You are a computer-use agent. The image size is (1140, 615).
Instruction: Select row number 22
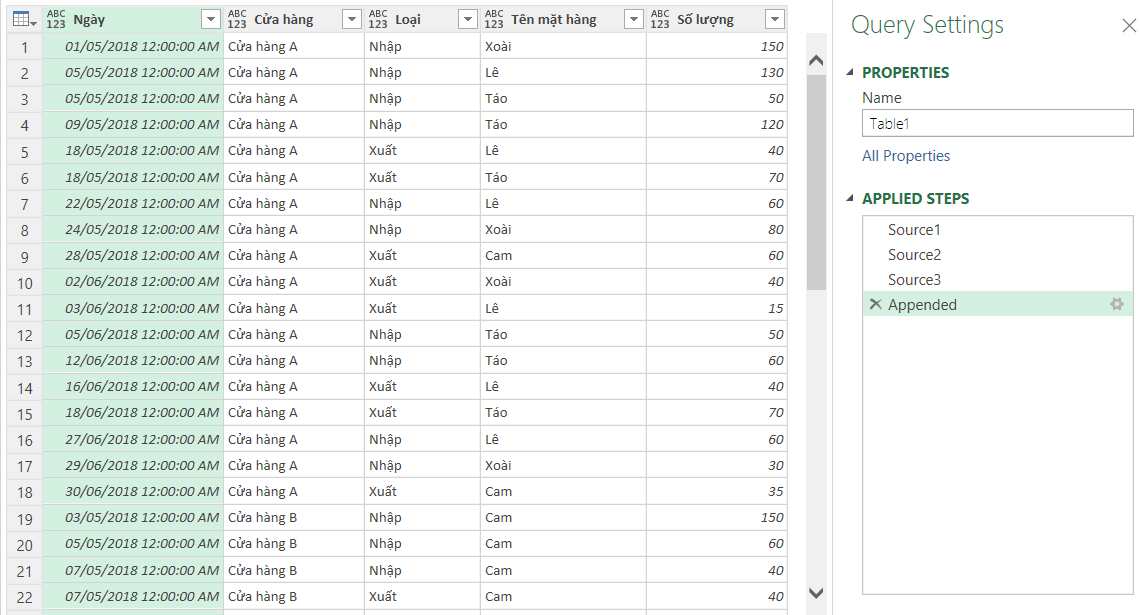click(25, 597)
